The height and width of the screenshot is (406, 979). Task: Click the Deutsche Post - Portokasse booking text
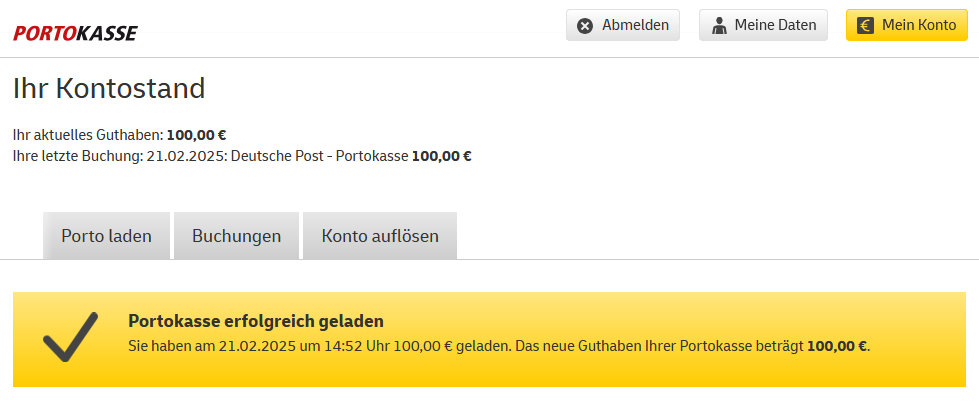pyautogui.click(x=319, y=156)
